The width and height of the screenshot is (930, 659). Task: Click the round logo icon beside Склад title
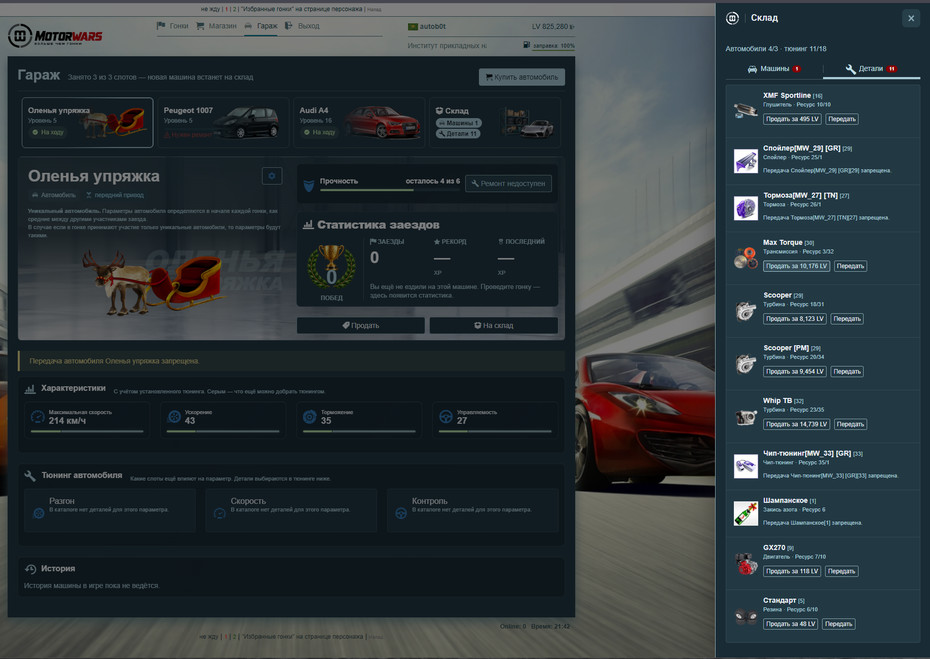coord(732,18)
